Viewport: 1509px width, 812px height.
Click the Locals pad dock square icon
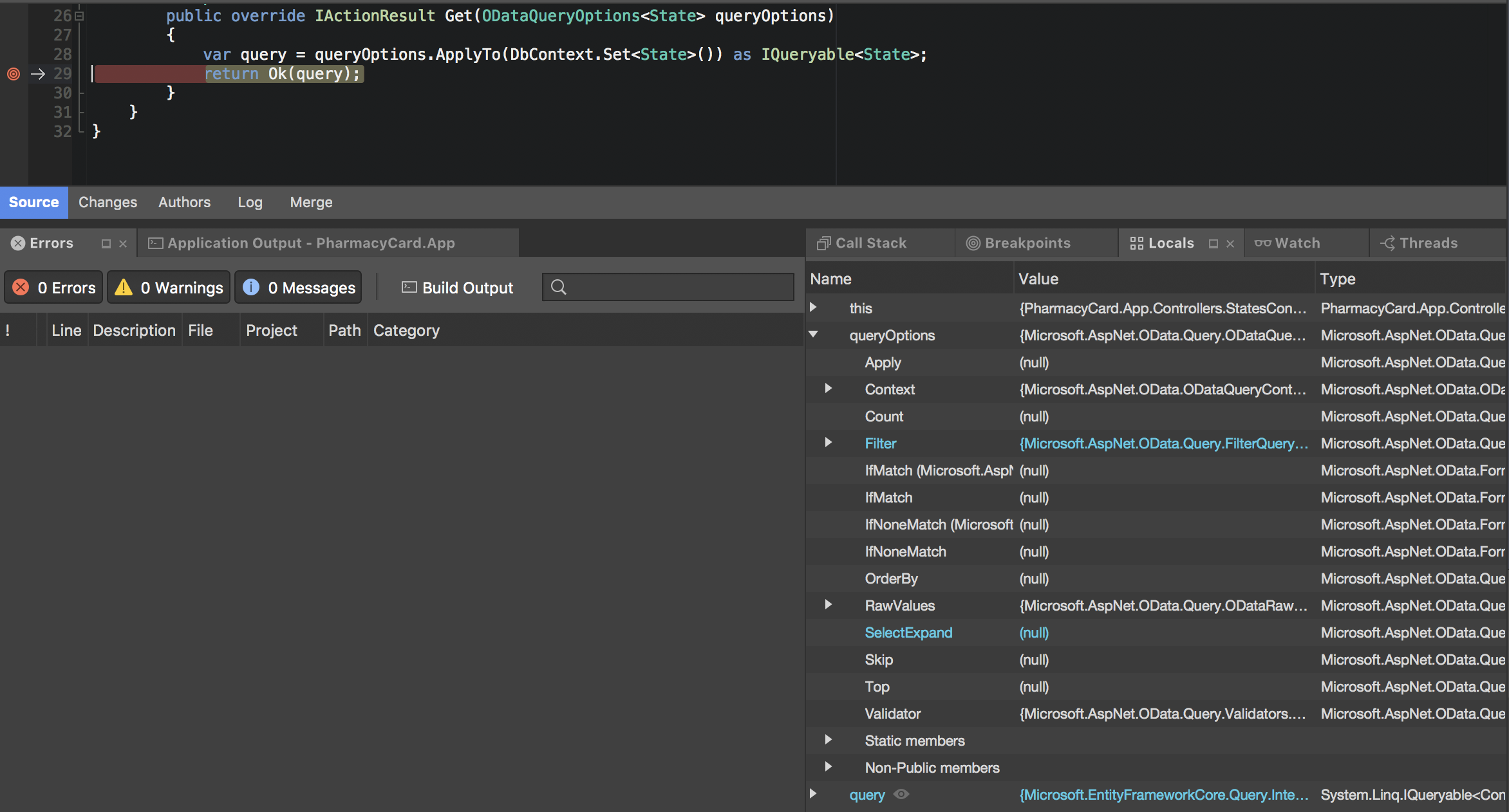[1214, 244]
